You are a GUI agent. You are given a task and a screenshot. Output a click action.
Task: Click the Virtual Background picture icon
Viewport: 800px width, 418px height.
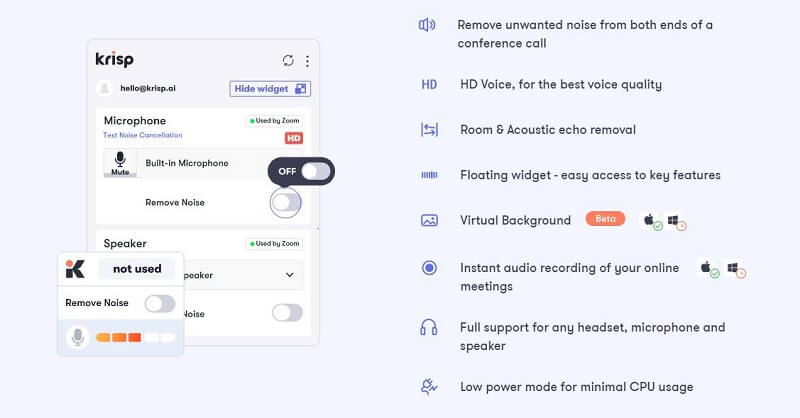pyautogui.click(x=429, y=220)
